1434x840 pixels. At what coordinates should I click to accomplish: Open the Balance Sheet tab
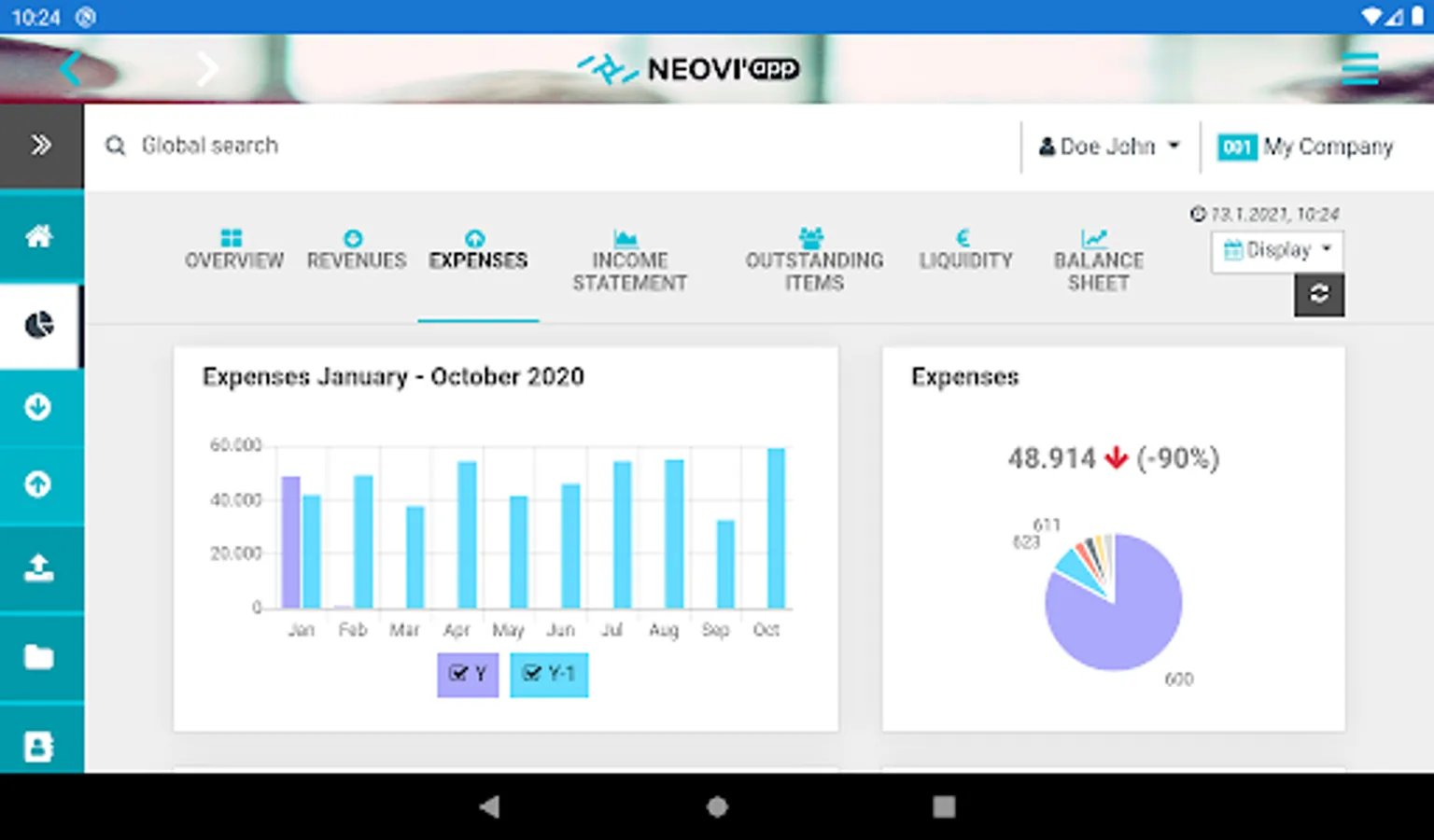click(1098, 261)
